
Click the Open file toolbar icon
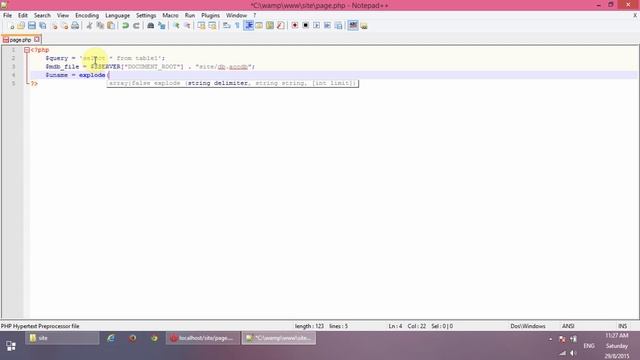(21, 26)
